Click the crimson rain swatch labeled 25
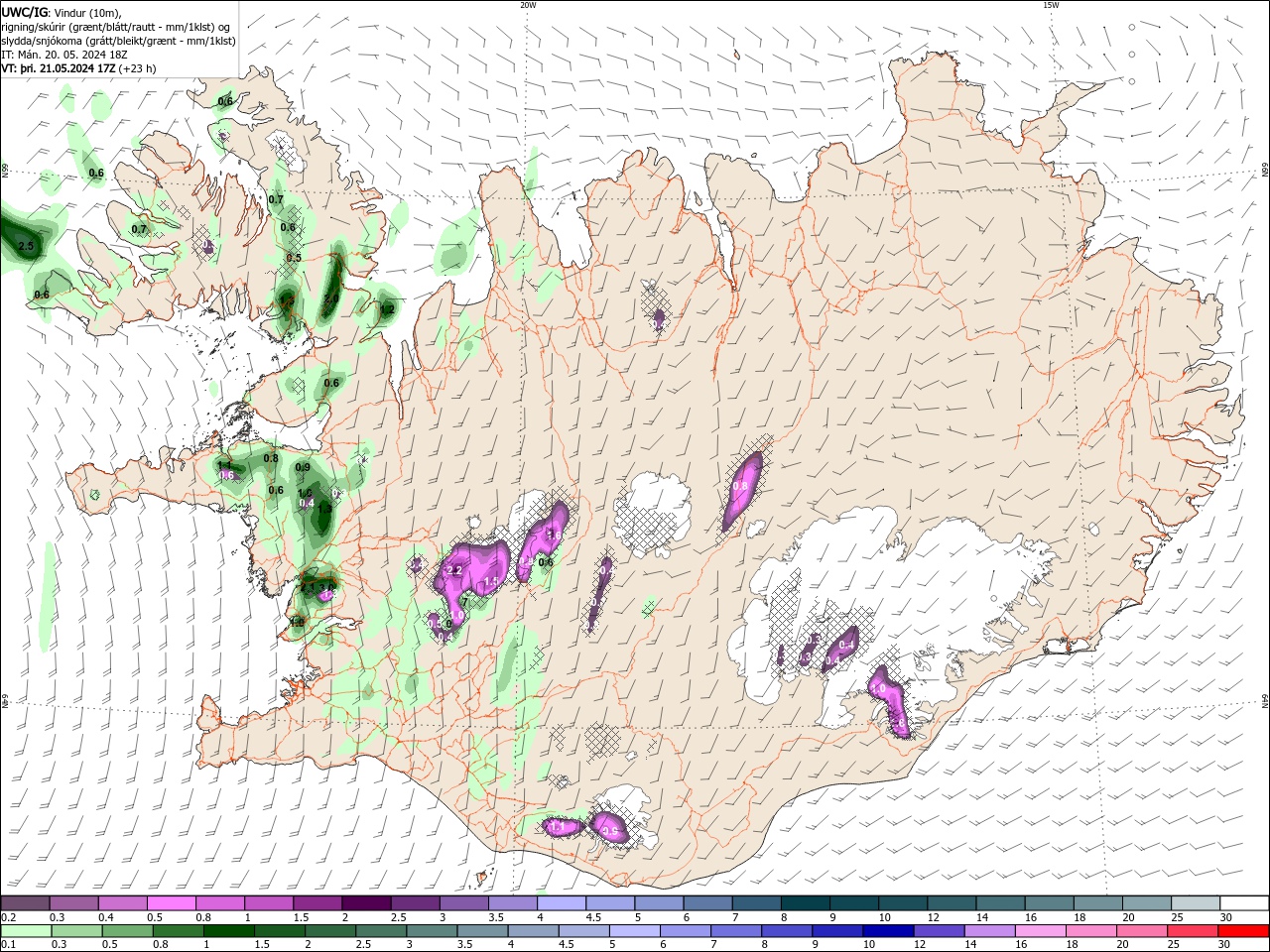 1192,931
